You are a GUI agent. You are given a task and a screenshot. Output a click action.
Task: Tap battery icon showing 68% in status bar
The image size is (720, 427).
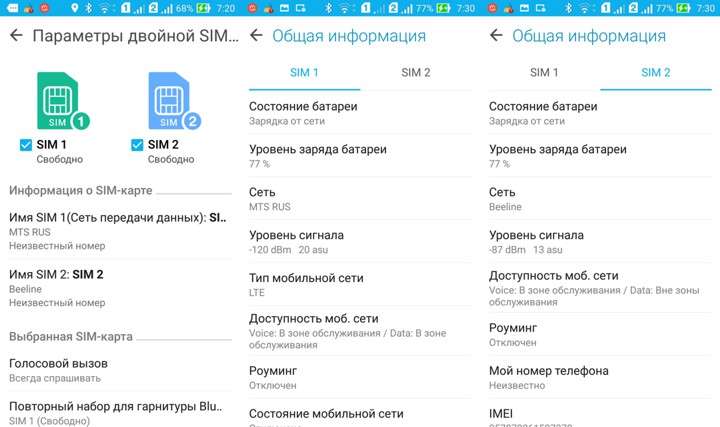tap(203, 8)
